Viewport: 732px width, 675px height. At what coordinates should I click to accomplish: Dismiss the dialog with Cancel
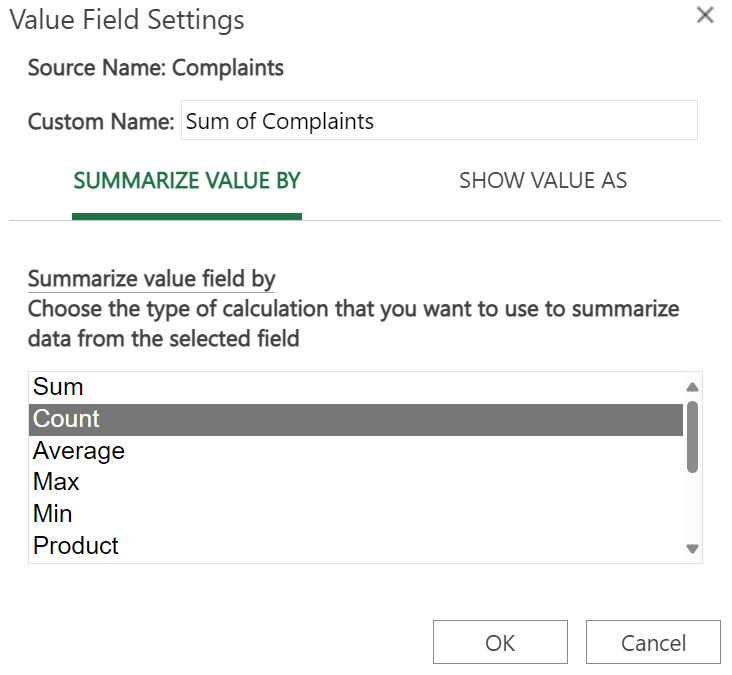coord(653,642)
